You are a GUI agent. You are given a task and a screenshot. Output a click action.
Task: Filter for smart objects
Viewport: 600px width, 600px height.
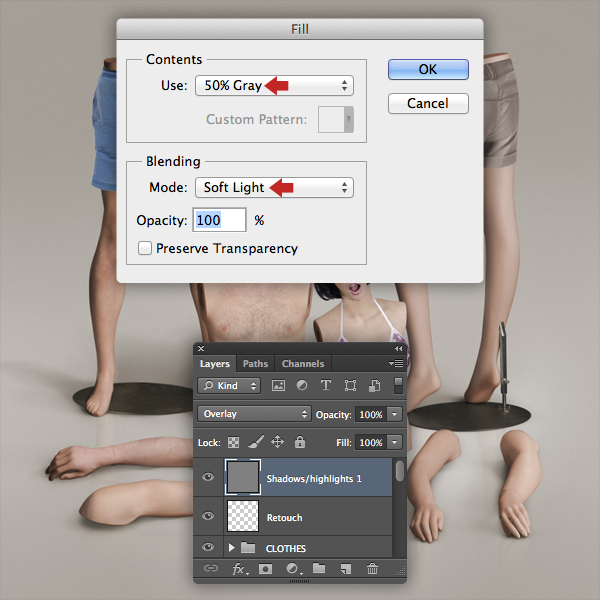[374, 385]
